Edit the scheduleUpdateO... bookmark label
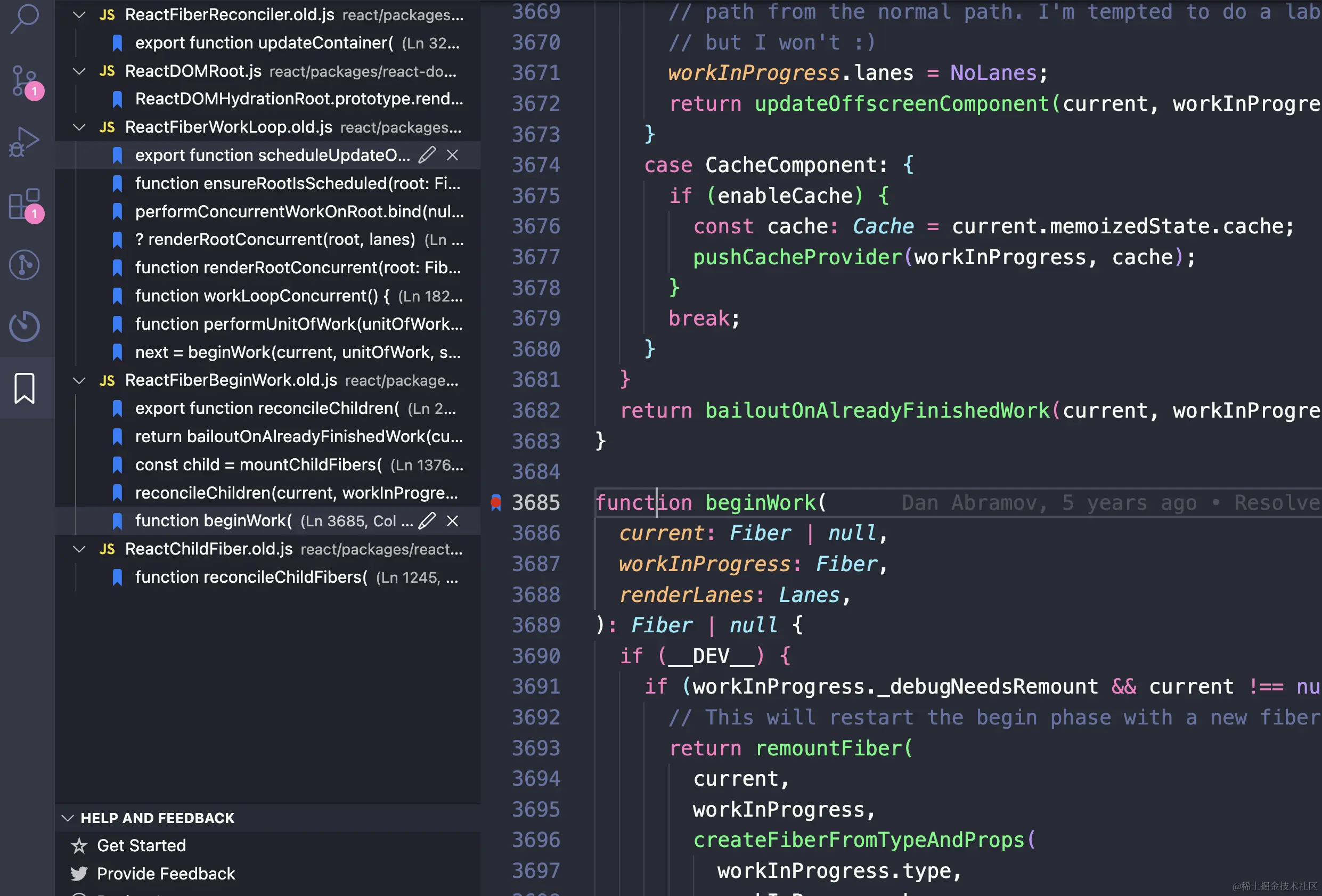This screenshot has height=896, width=1322. click(x=427, y=156)
